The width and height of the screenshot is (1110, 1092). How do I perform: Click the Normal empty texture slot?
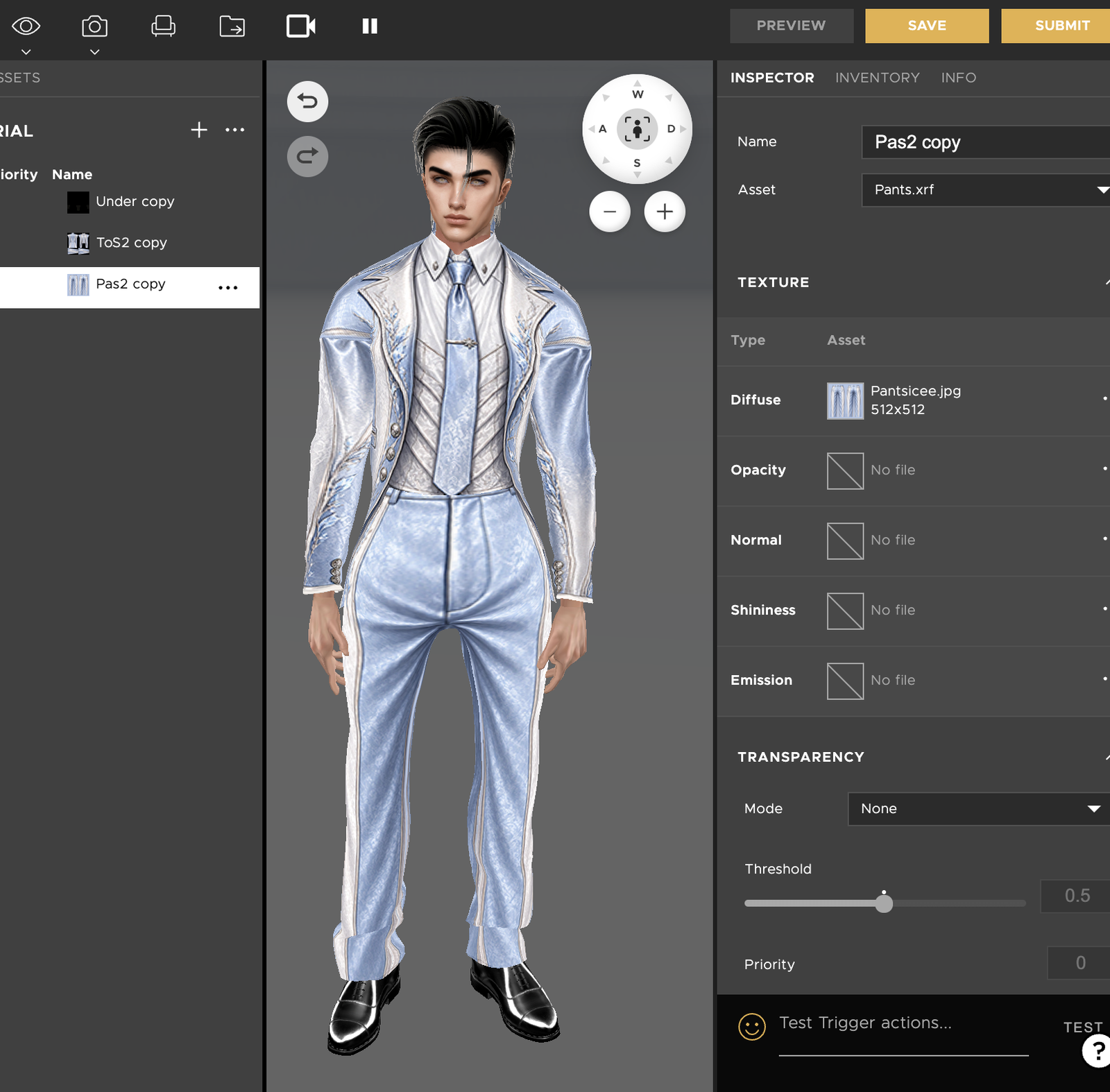tap(845, 541)
